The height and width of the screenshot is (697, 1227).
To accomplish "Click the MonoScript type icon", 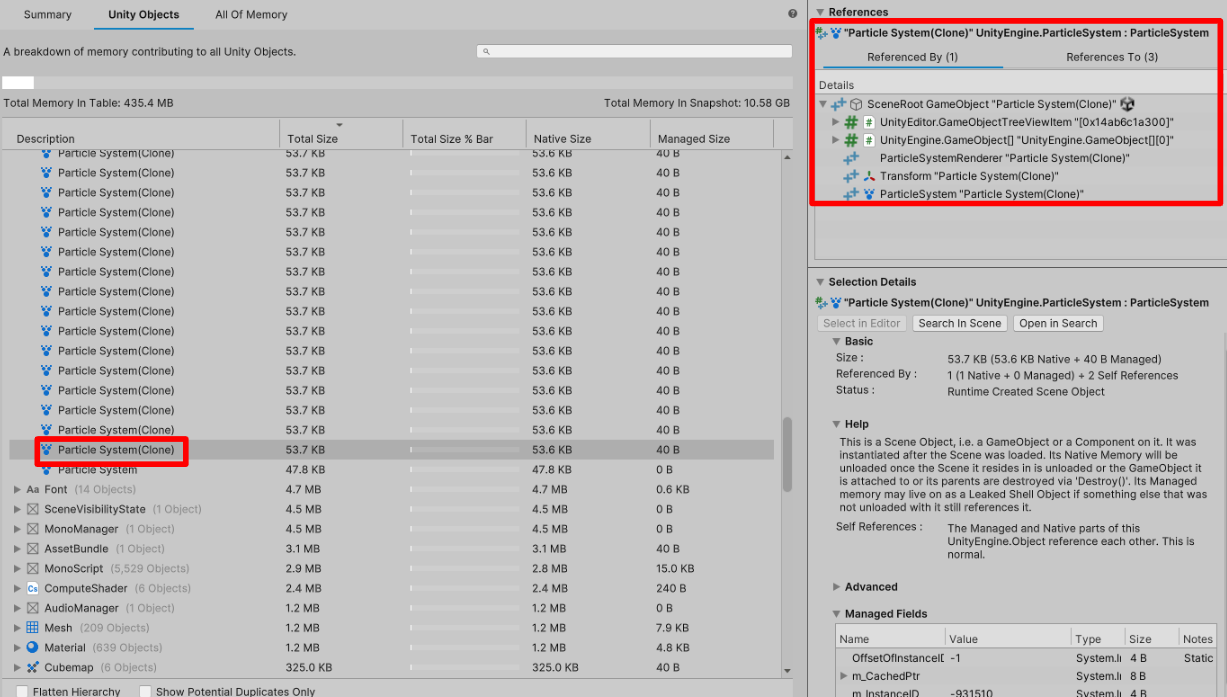I will pyautogui.click(x=32, y=568).
